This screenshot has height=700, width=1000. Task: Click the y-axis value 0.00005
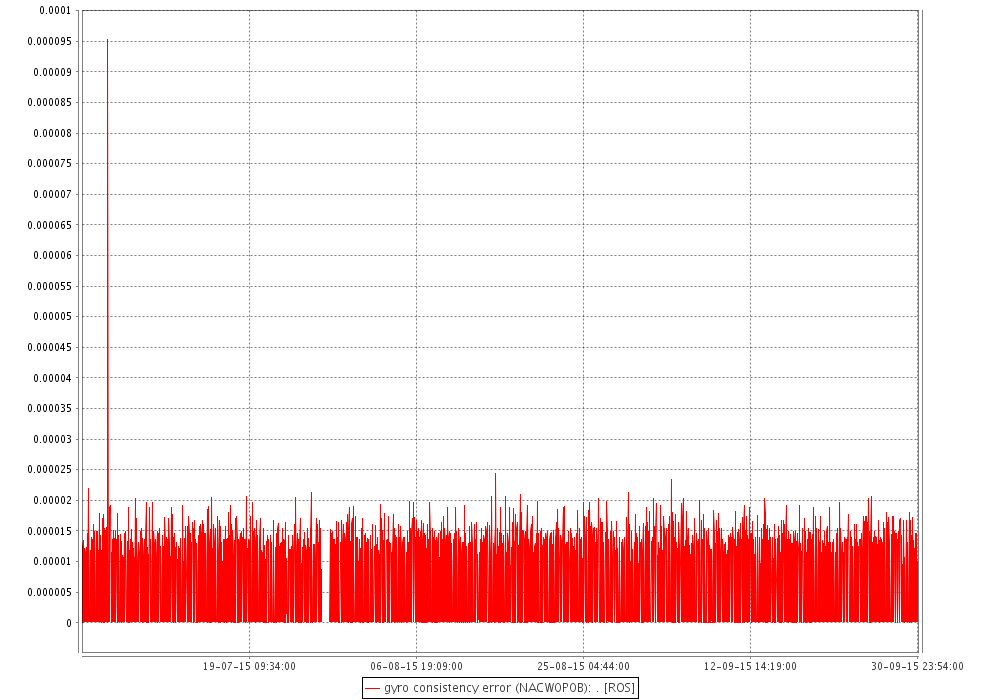[52, 317]
